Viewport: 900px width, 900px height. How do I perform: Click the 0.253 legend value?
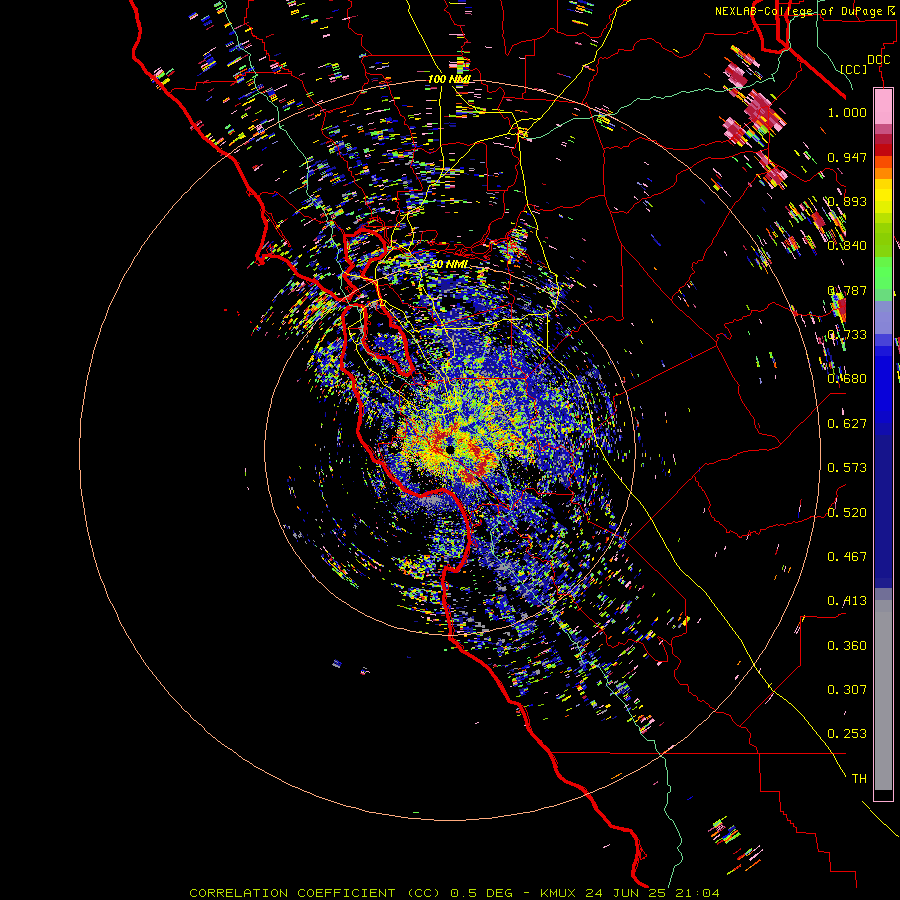point(847,734)
